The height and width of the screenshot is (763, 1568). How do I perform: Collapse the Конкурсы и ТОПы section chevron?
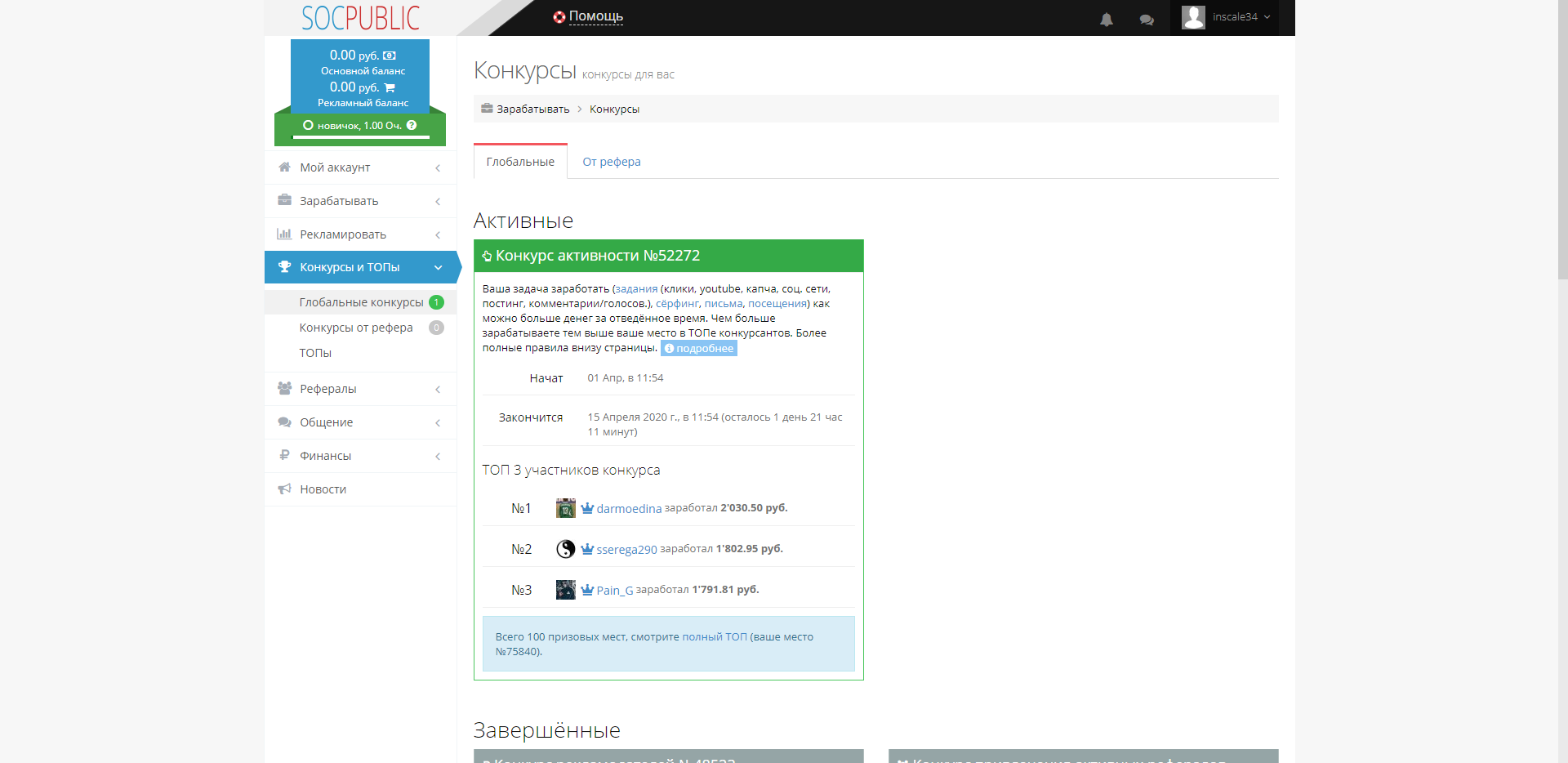(439, 267)
